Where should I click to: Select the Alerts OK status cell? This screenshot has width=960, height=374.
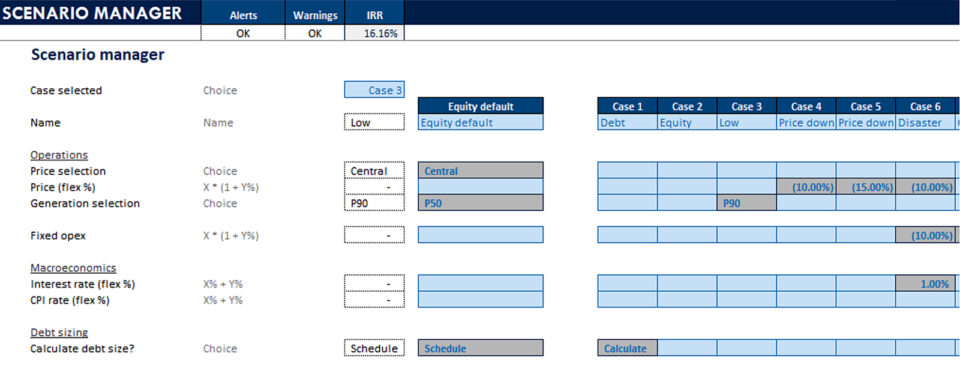(243, 34)
